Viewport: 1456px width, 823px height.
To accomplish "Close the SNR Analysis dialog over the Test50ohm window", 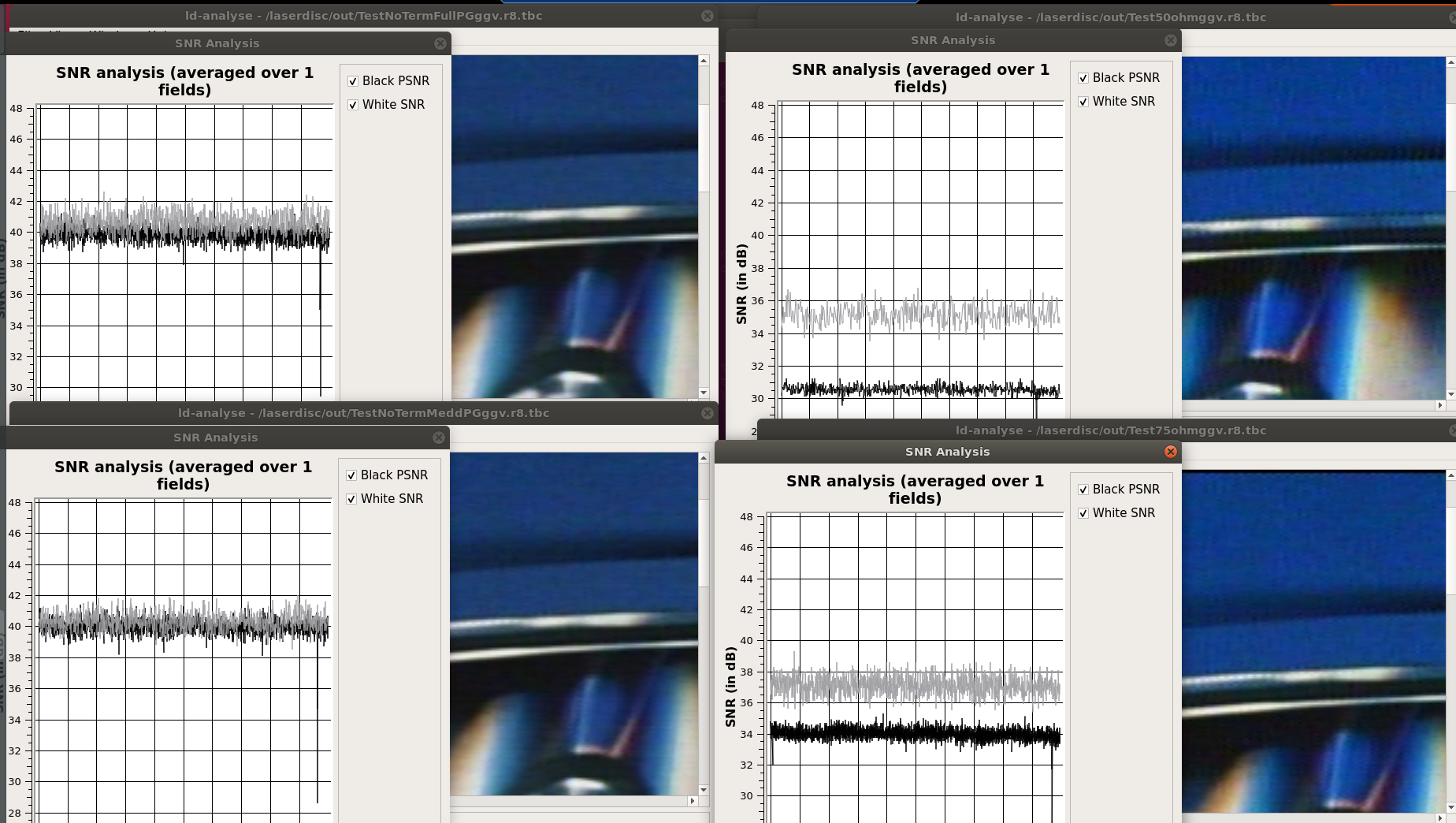I will pos(1171,40).
